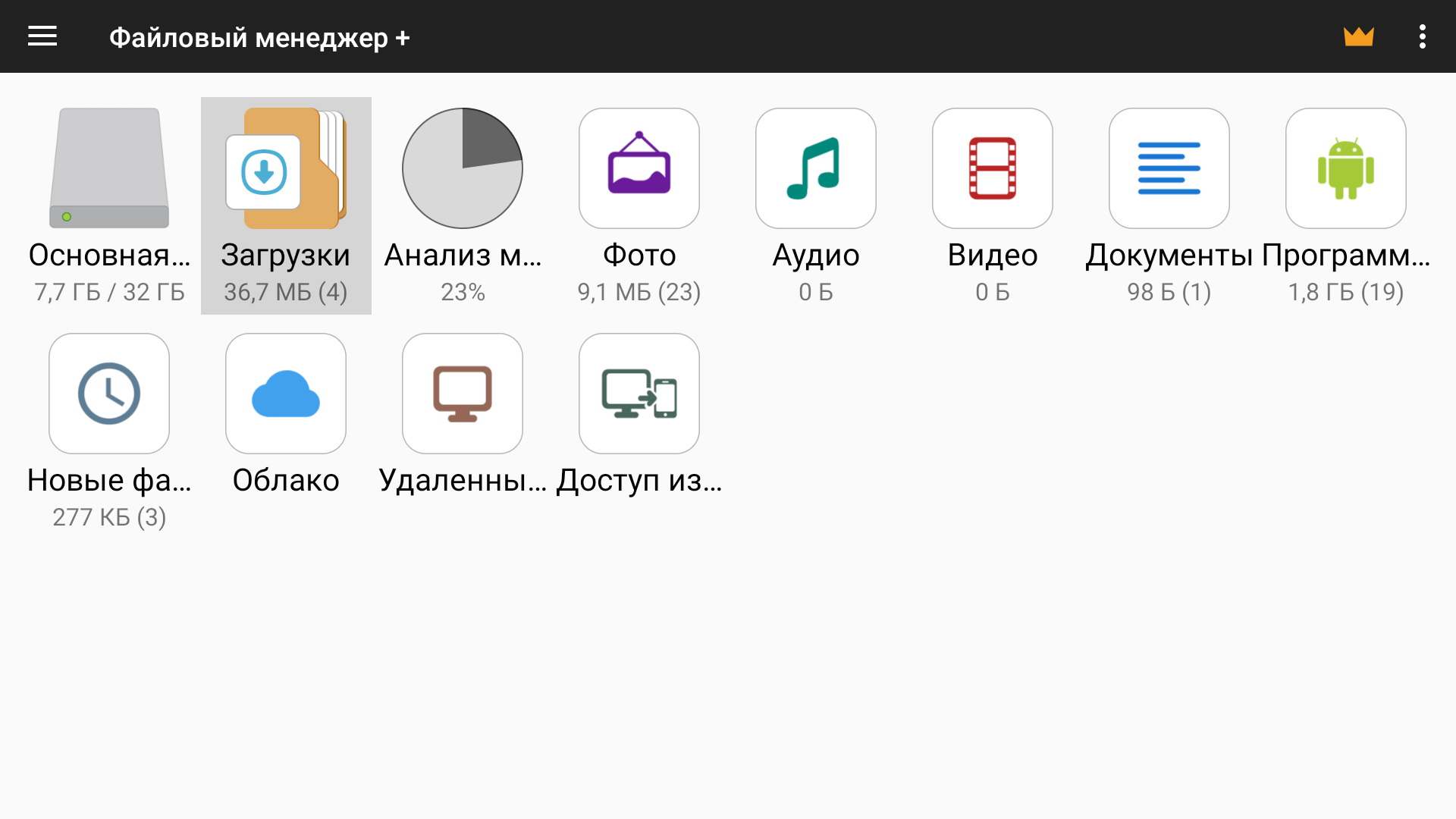Click the '98 Б (1)' documents size
Image resolution: width=1456 pixels, height=819 pixels.
click(1169, 292)
